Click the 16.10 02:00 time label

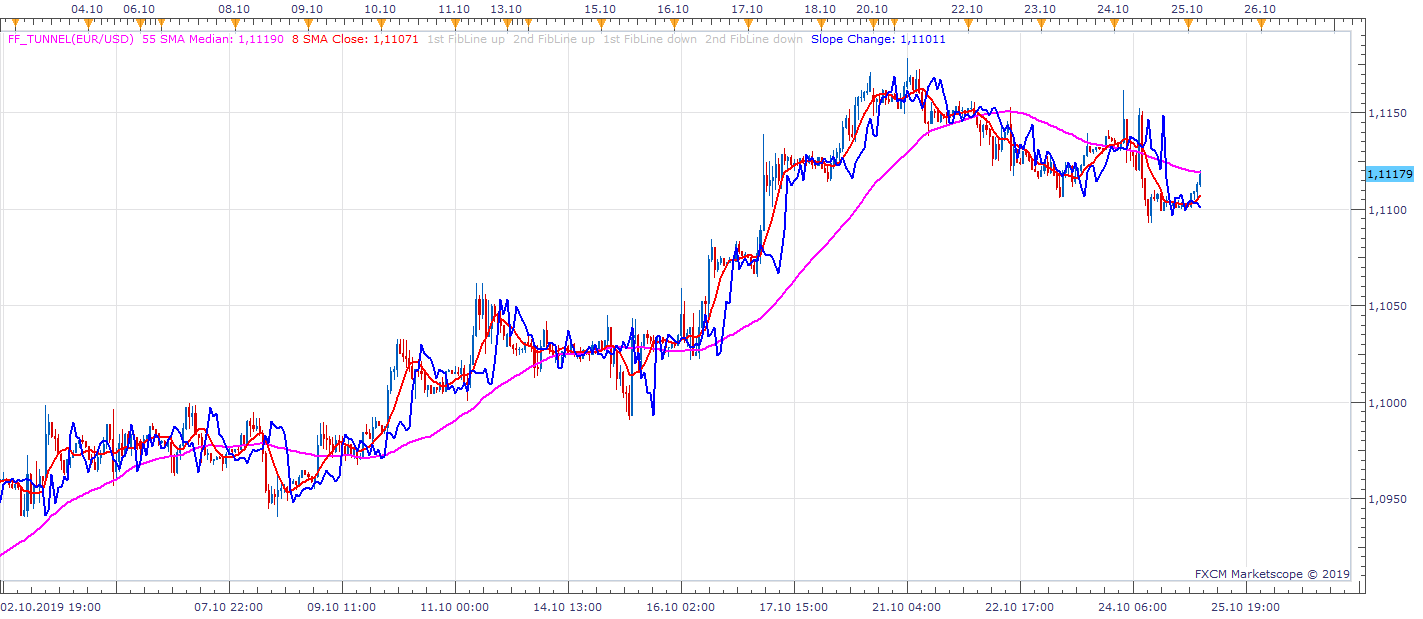(x=681, y=606)
